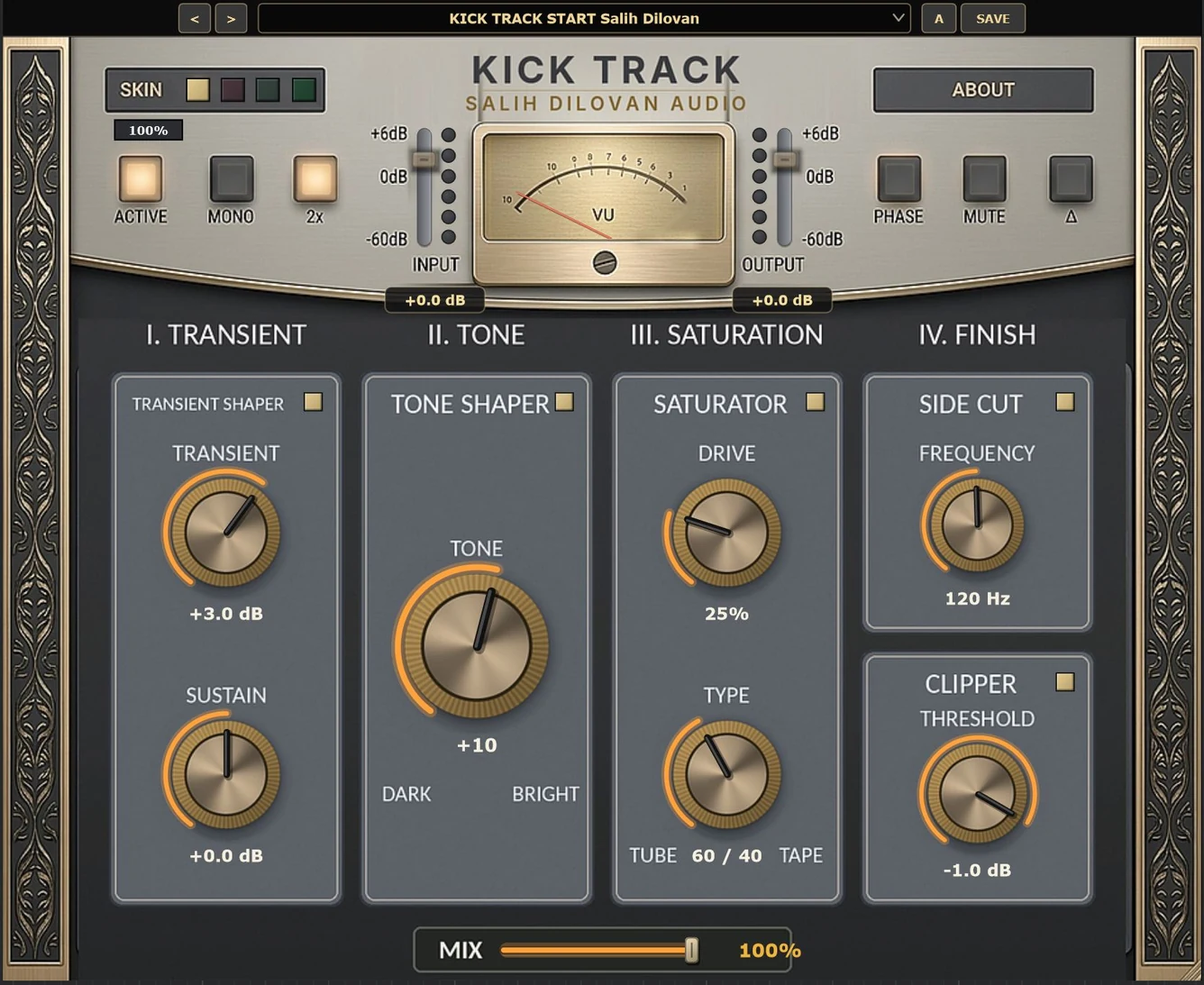Load the next preset with the right arrow
This screenshot has height=985, width=1204.
click(232, 18)
